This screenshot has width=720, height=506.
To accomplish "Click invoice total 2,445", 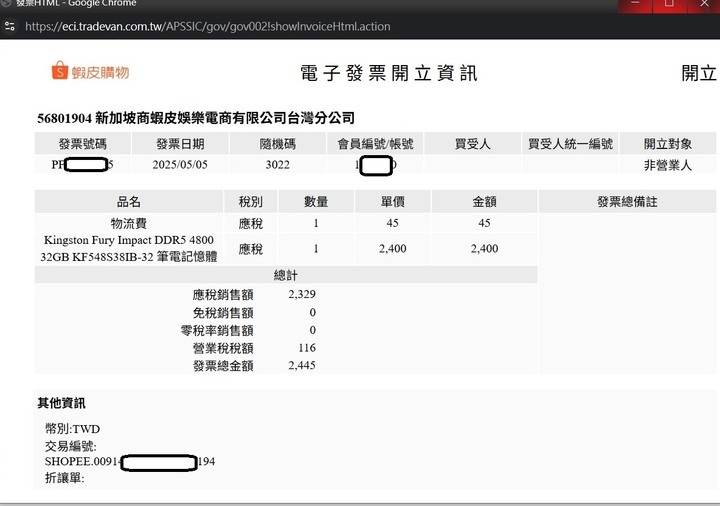I will point(302,365).
